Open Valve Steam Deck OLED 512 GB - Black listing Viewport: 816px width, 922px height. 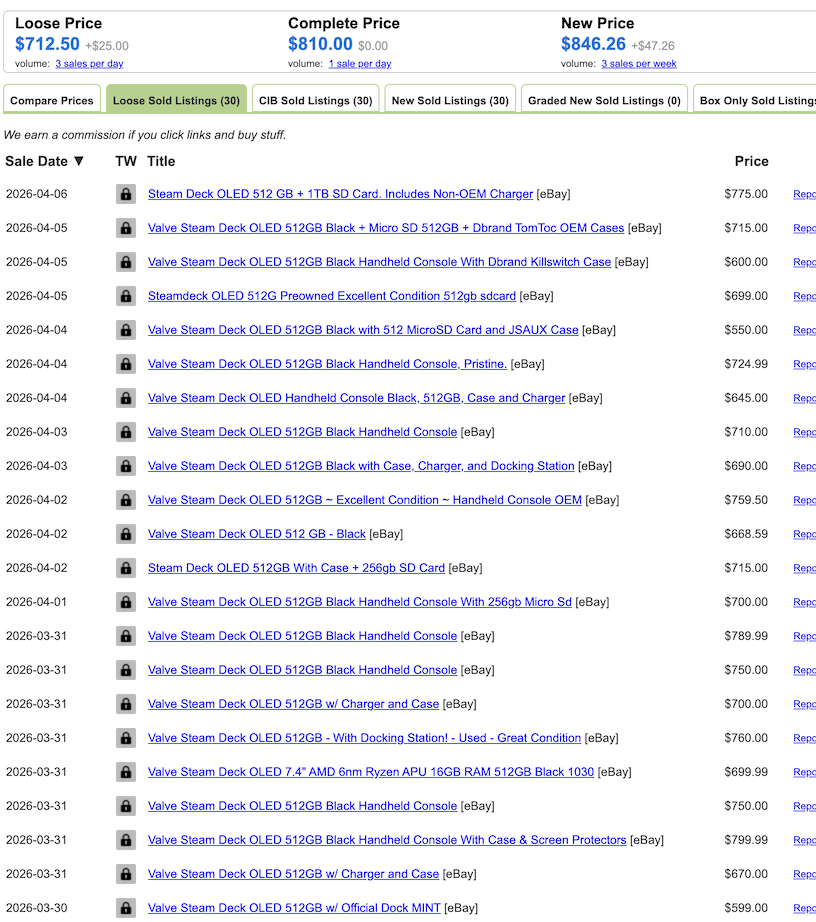point(256,534)
